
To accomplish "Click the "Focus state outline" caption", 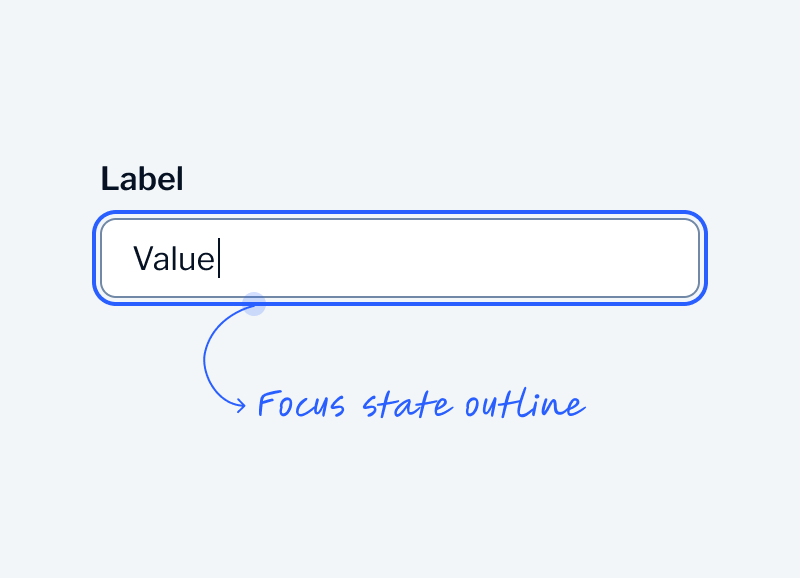I will [420, 405].
